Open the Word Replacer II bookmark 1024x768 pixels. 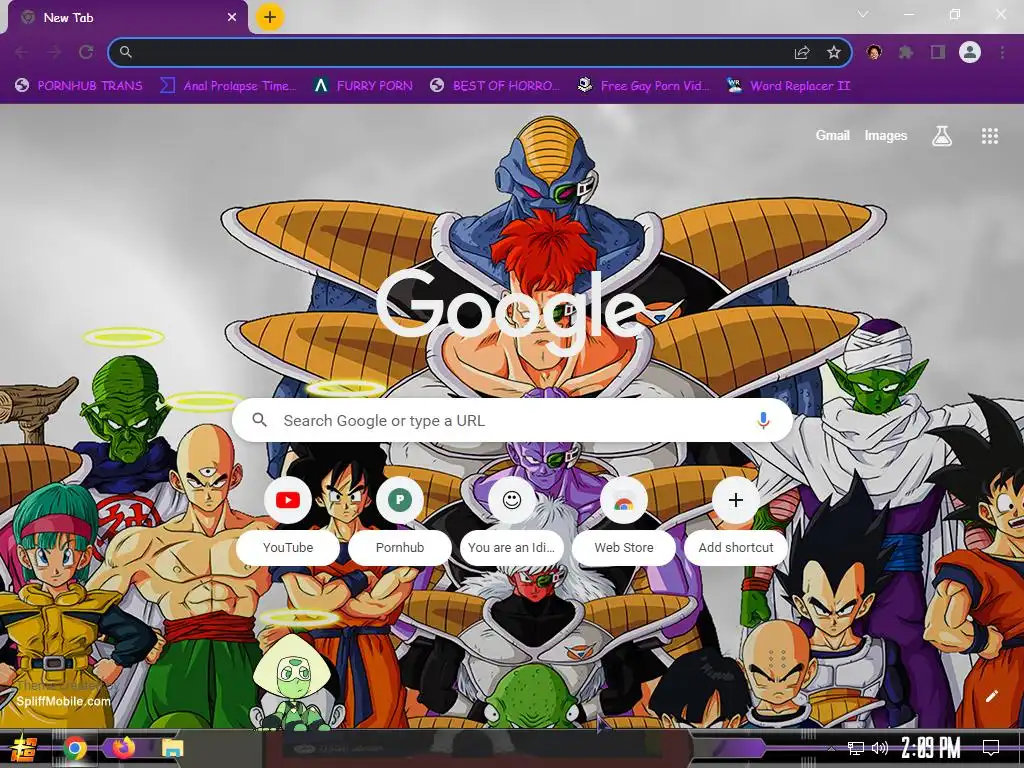coord(788,86)
